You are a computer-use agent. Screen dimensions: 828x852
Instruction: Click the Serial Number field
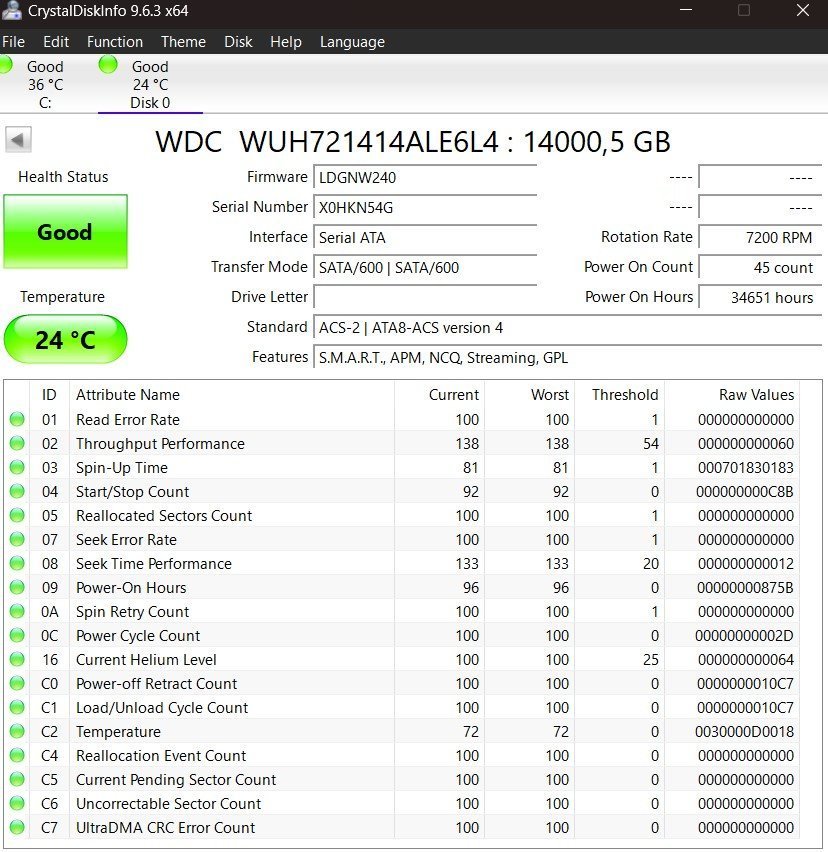pyautogui.click(x=424, y=208)
